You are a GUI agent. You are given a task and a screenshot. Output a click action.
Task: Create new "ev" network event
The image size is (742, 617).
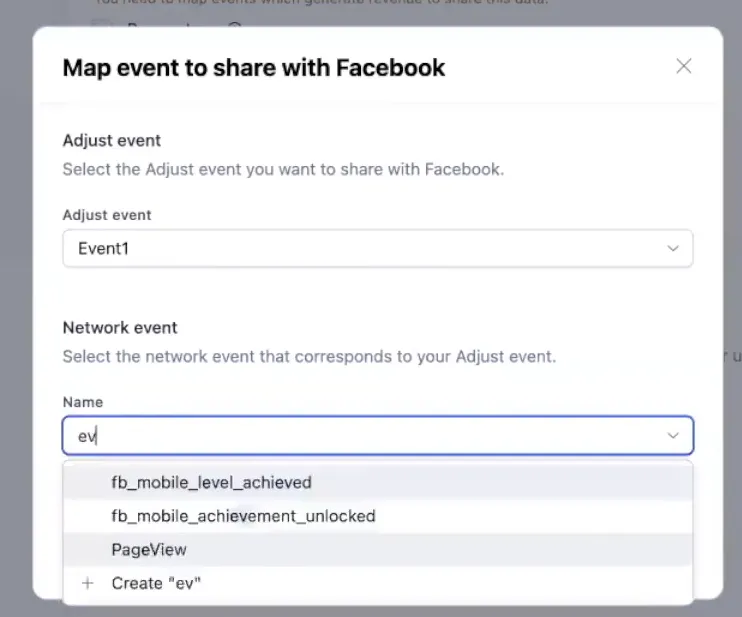156,583
